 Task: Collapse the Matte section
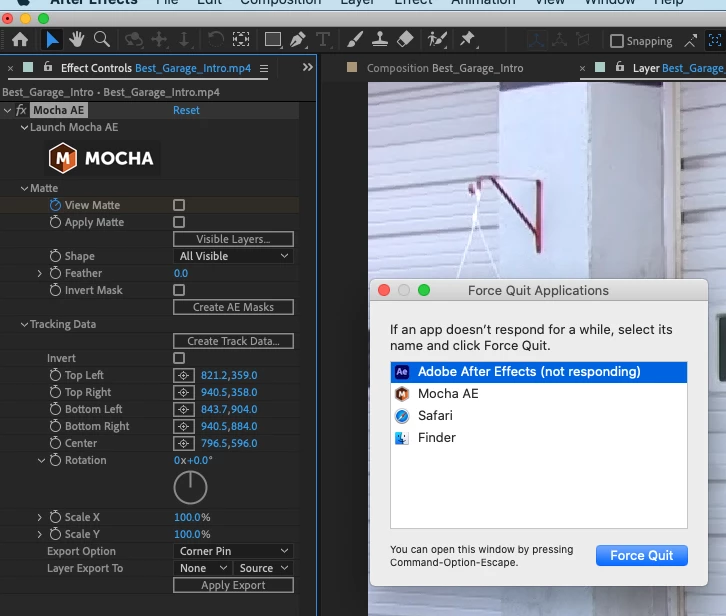tap(24, 189)
